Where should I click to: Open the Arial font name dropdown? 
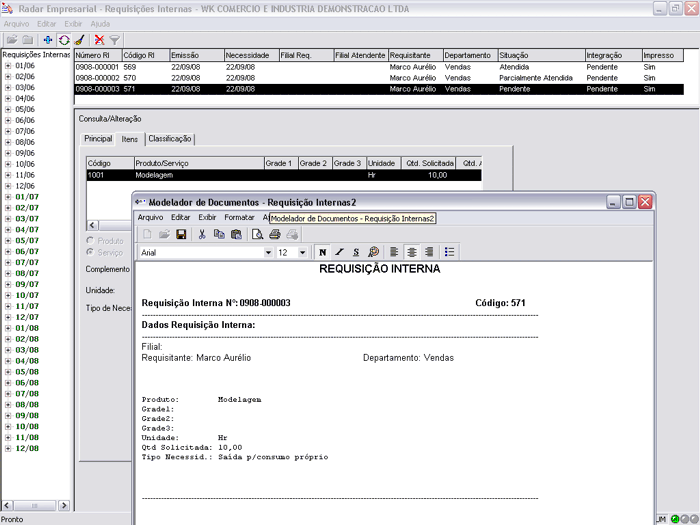coord(268,253)
